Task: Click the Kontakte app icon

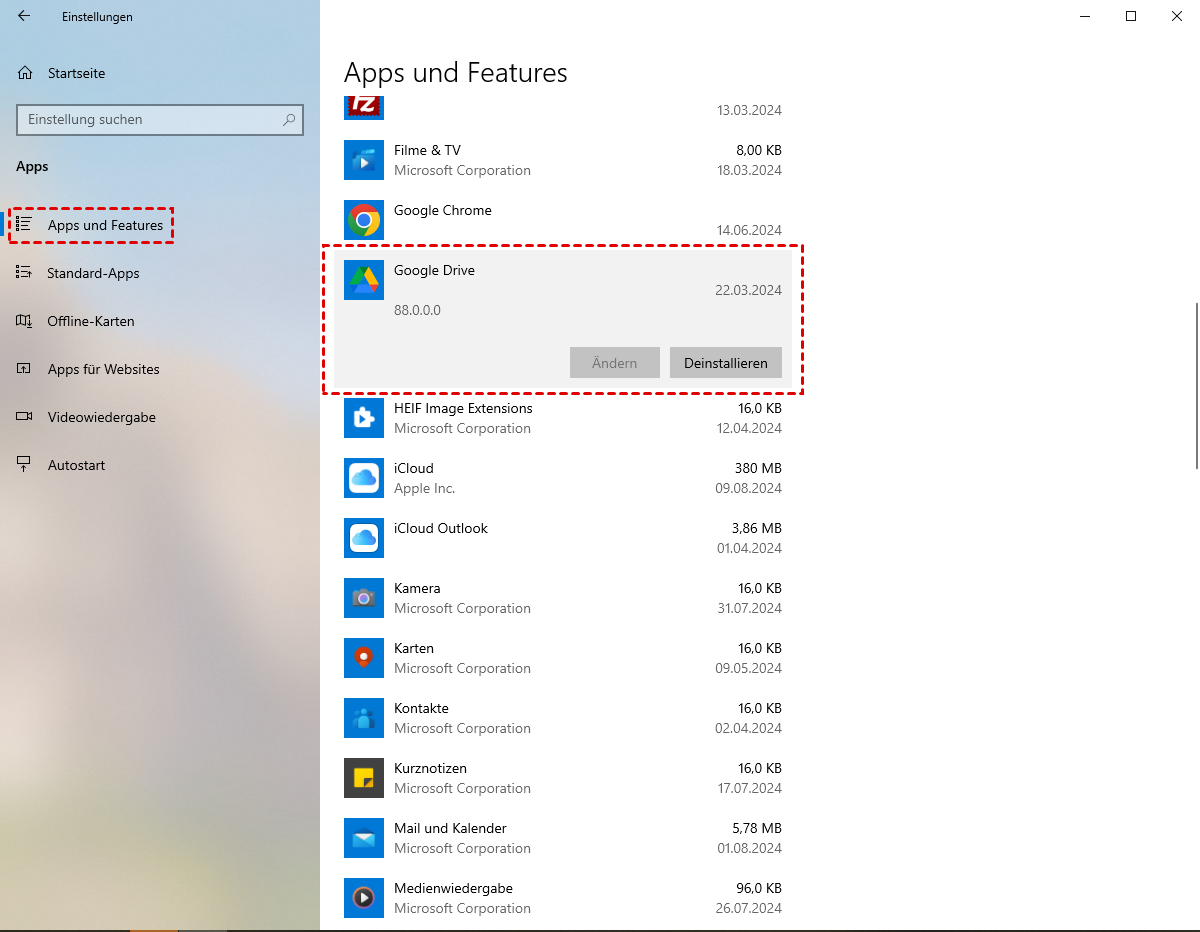Action: (364, 718)
